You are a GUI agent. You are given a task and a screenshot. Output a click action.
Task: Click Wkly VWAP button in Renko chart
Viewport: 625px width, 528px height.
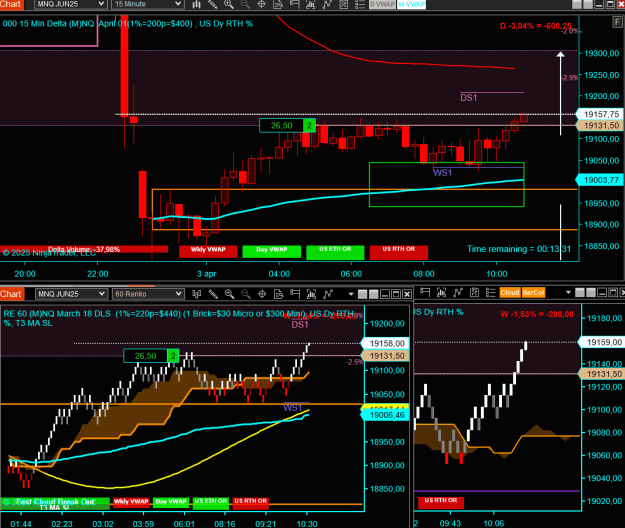pos(131,502)
